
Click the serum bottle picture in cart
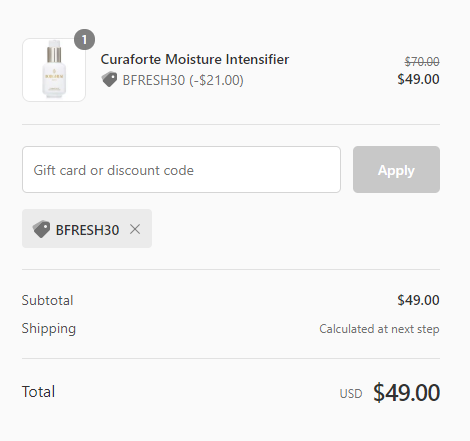[x=54, y=70]
